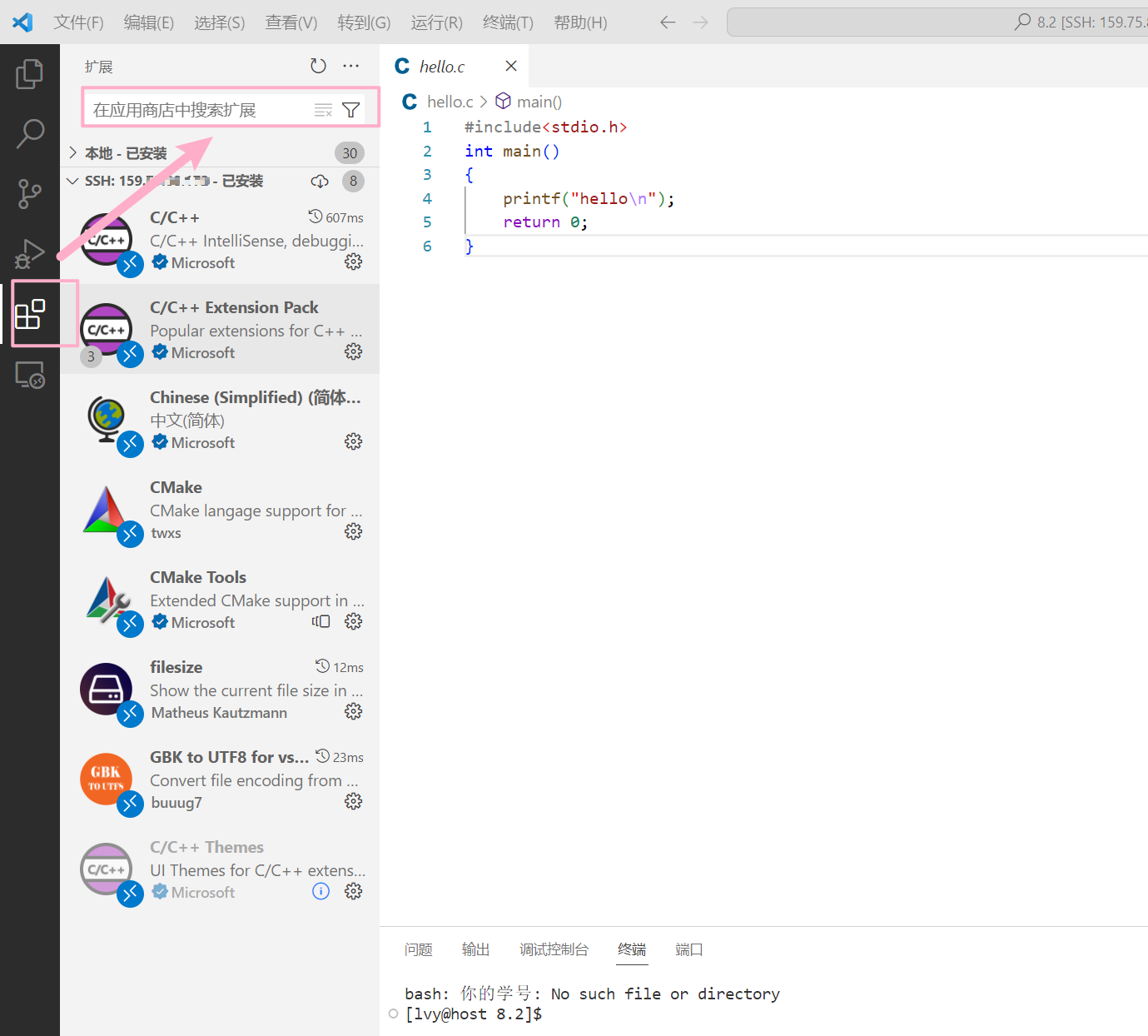Click the 607ms activation time on C/C++
1148x1036 pixels.
coord(336,217)
